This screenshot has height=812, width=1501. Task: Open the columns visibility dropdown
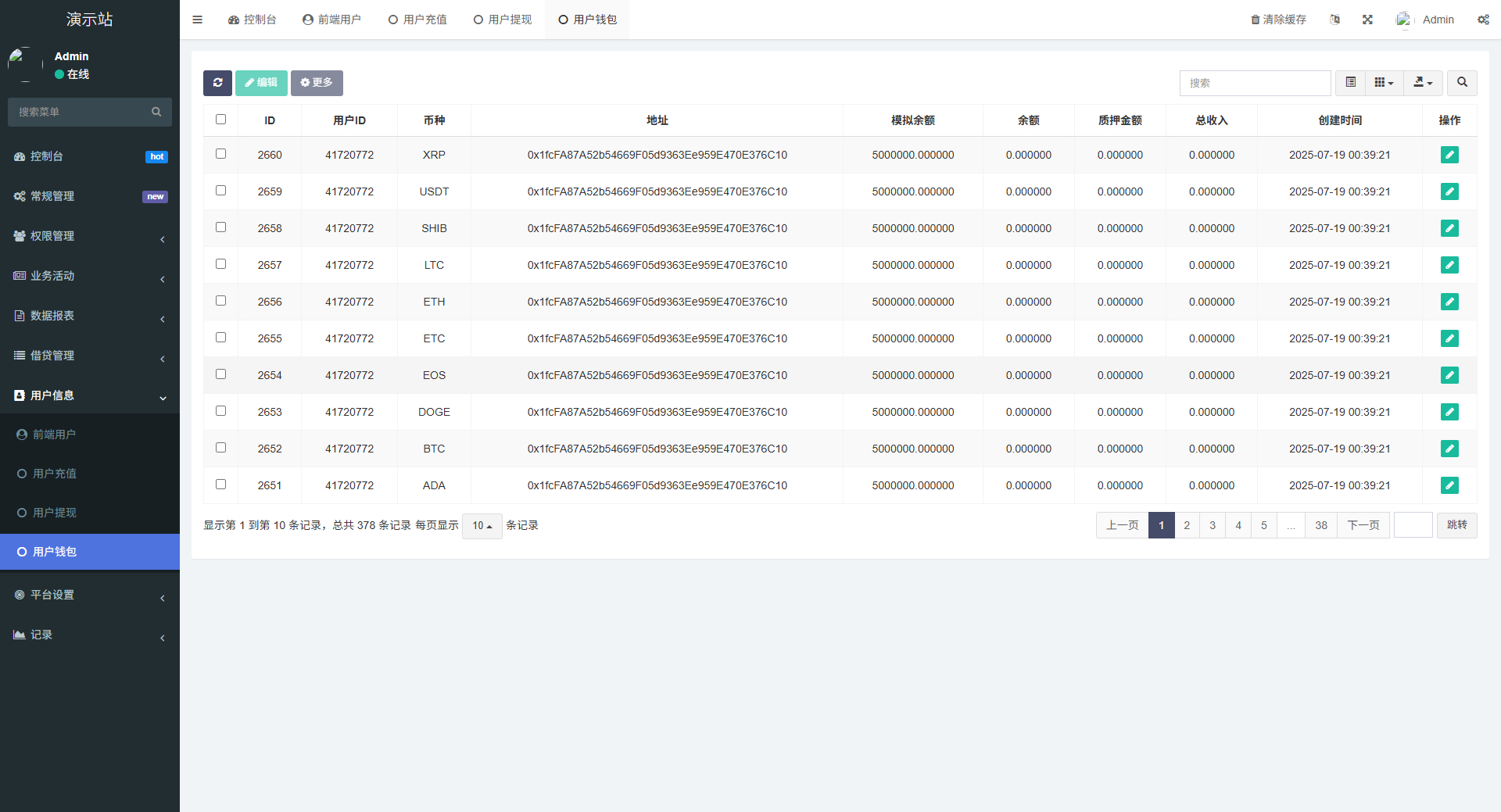point(1384,83)
